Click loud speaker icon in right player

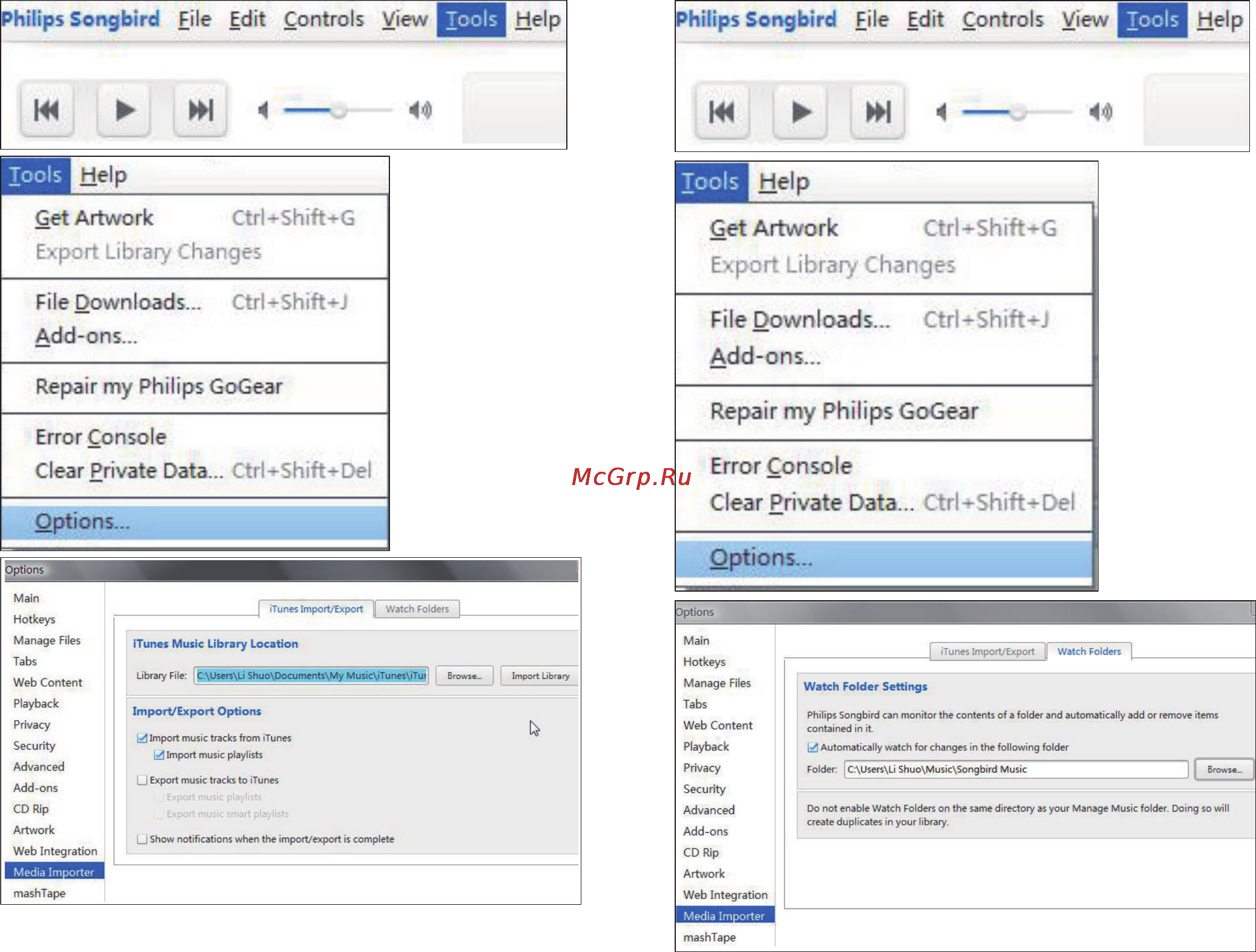(1100, 112)
